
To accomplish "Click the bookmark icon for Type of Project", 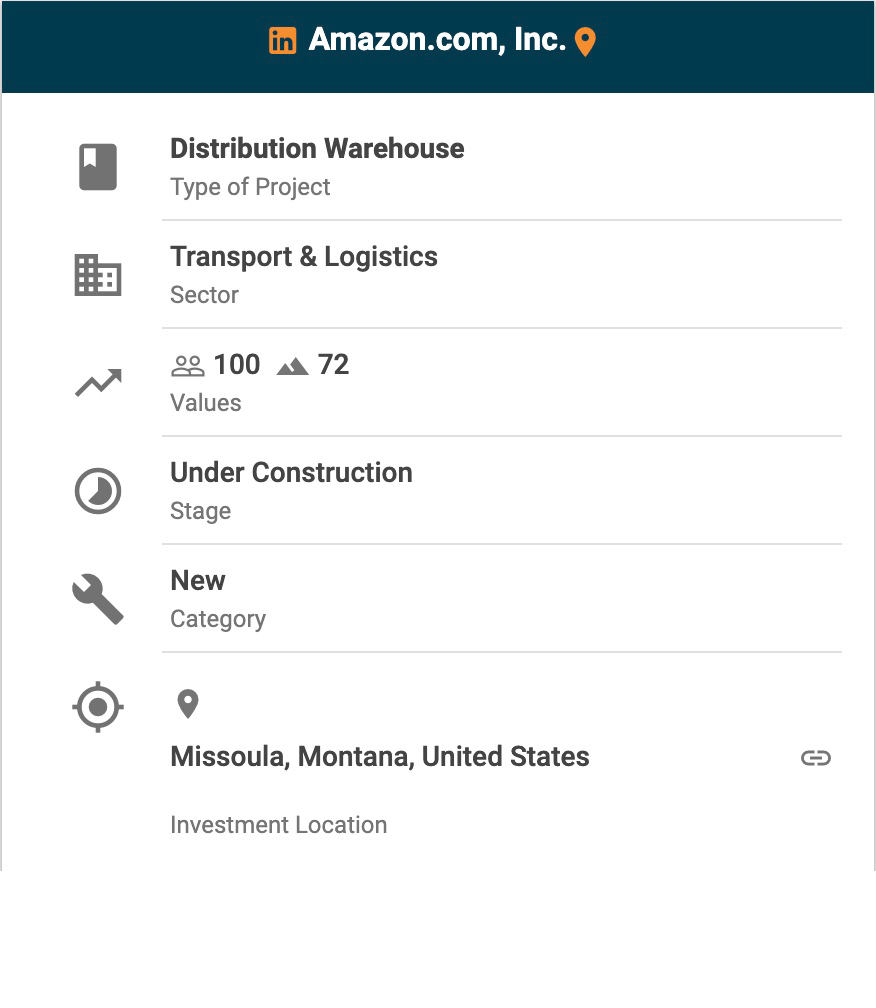I will pyautogui.click(x=98, y=167).
